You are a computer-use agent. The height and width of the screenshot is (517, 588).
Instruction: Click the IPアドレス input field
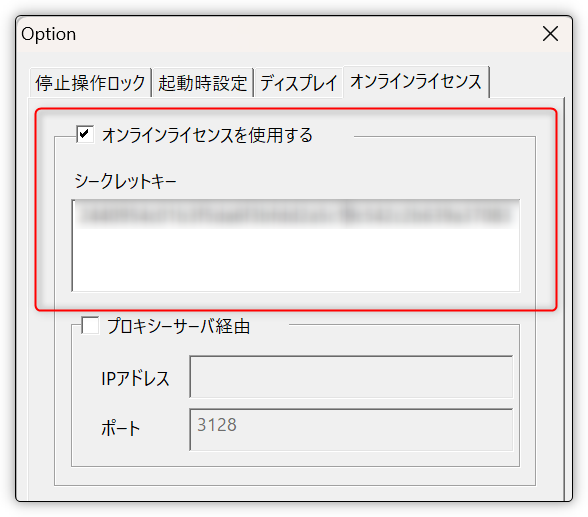(x=351, y=377)
